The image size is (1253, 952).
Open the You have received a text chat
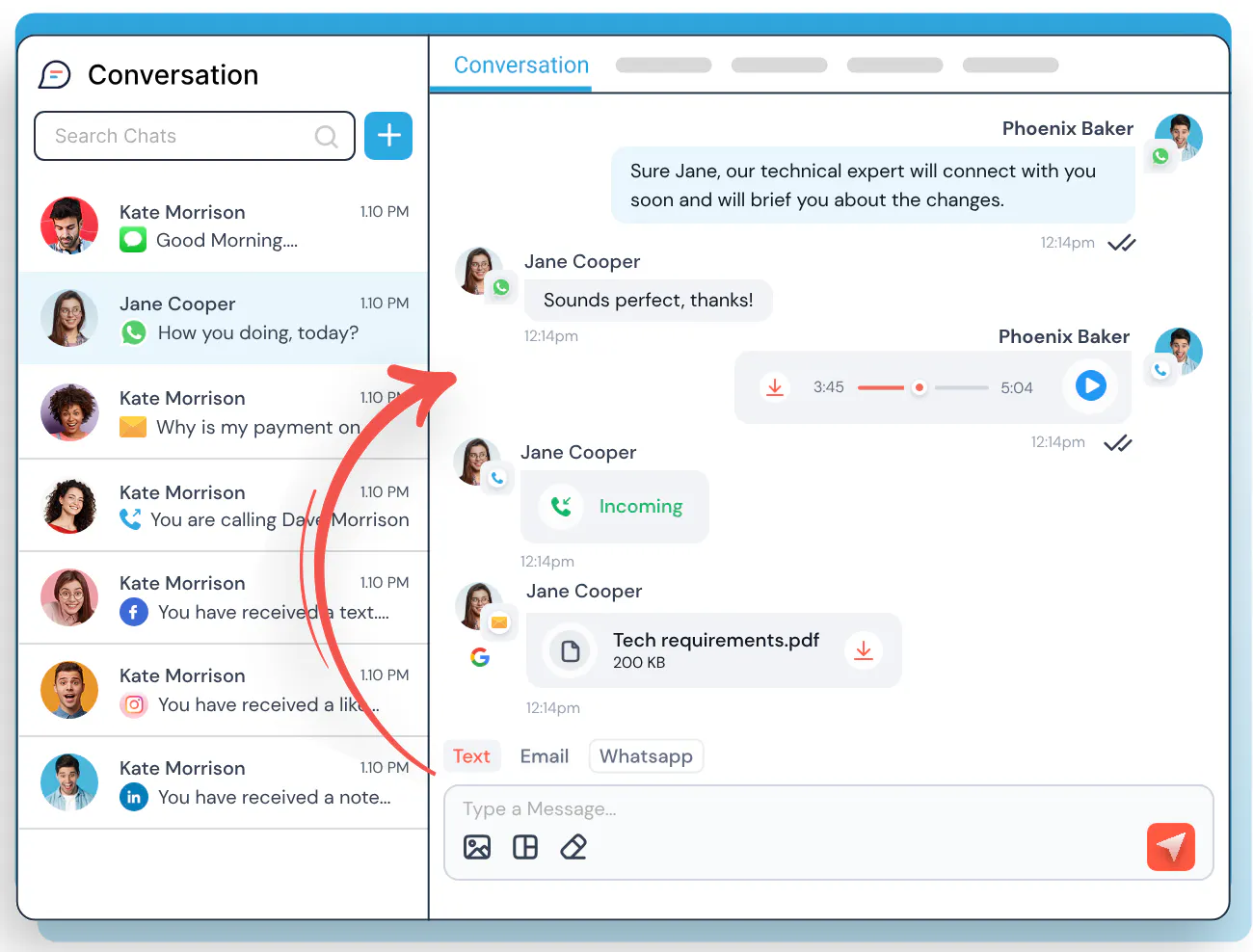pos(224,598)
